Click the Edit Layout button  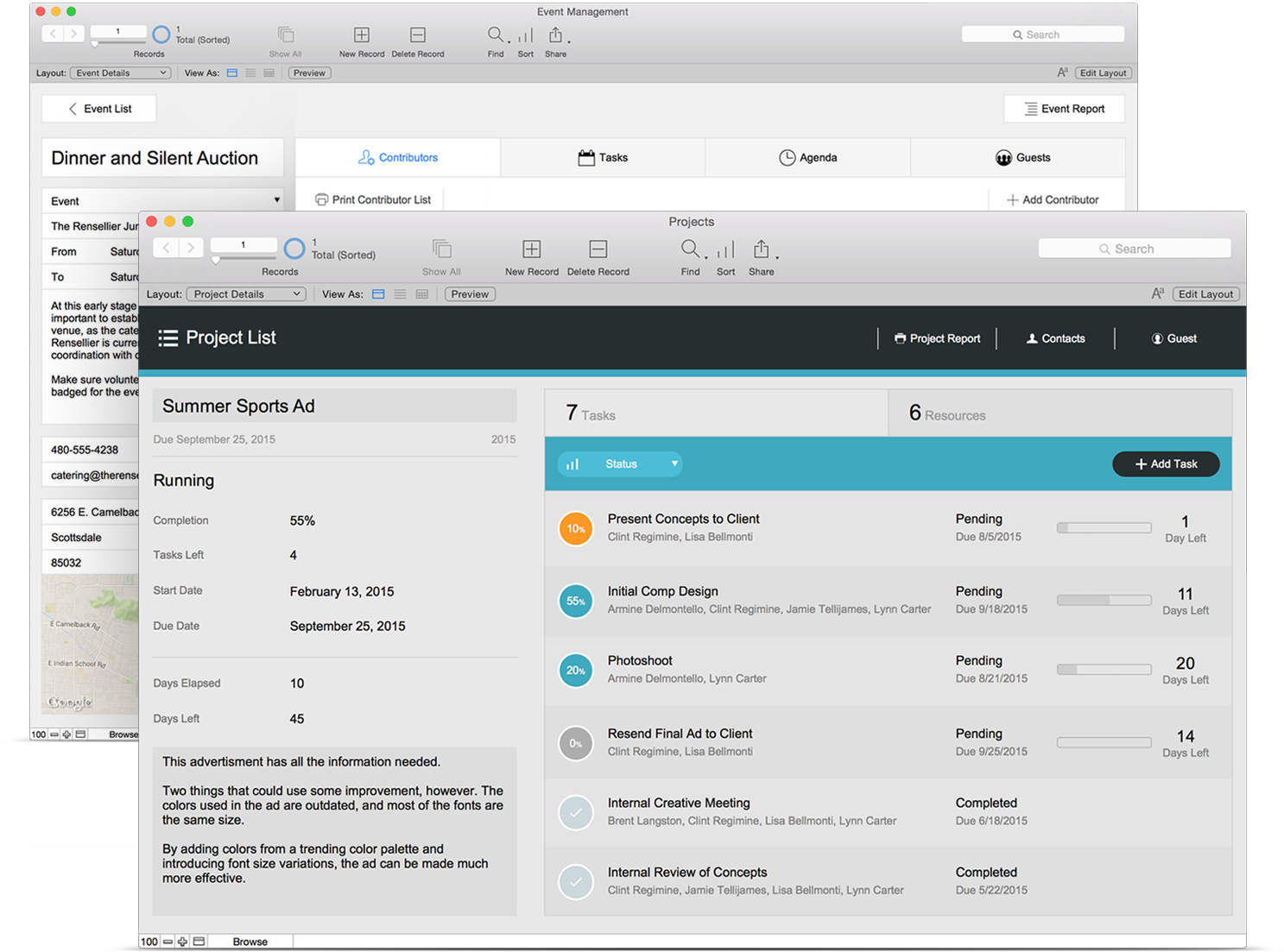click(x=1205, y=293)
